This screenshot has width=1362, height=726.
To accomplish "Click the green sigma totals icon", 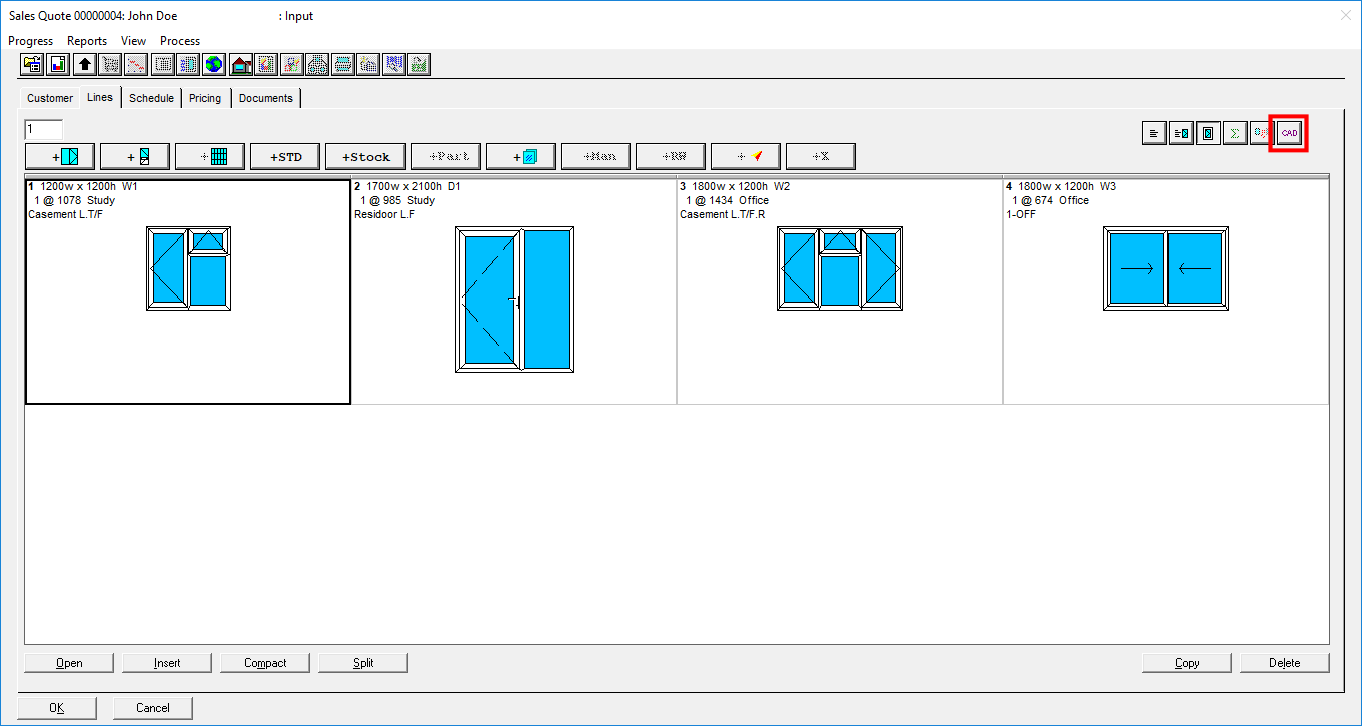I will [1235, 133].
